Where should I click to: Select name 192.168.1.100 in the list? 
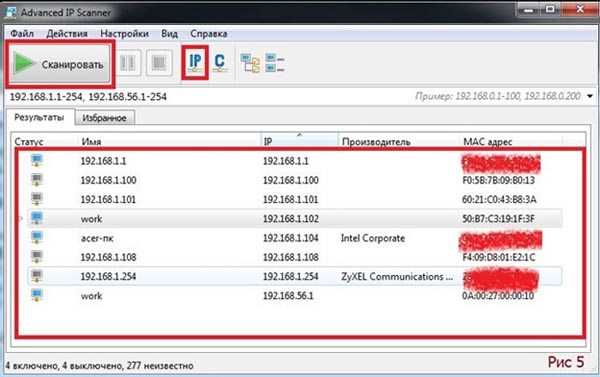(108, 180)
